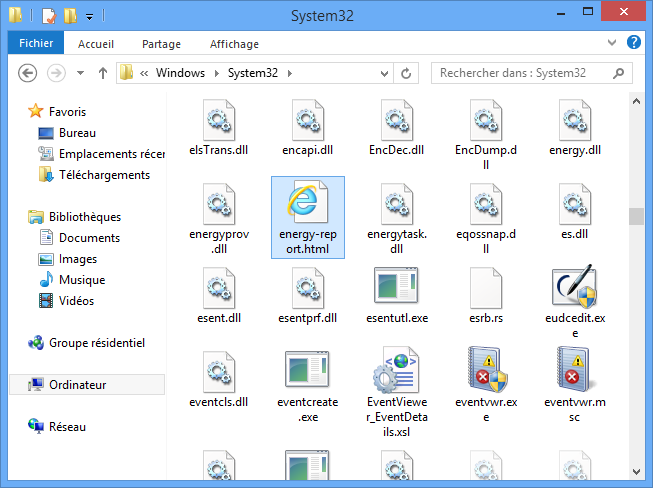Click the window system folder icon in title bar

tap(16, 15)
